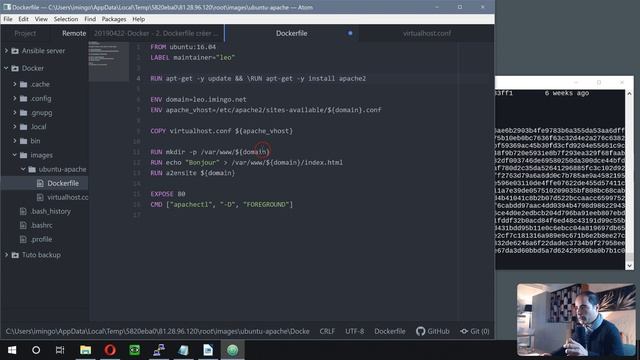Screen dimensions: 640x360
Task: Open the File menu
Action: tap(8, 19)
